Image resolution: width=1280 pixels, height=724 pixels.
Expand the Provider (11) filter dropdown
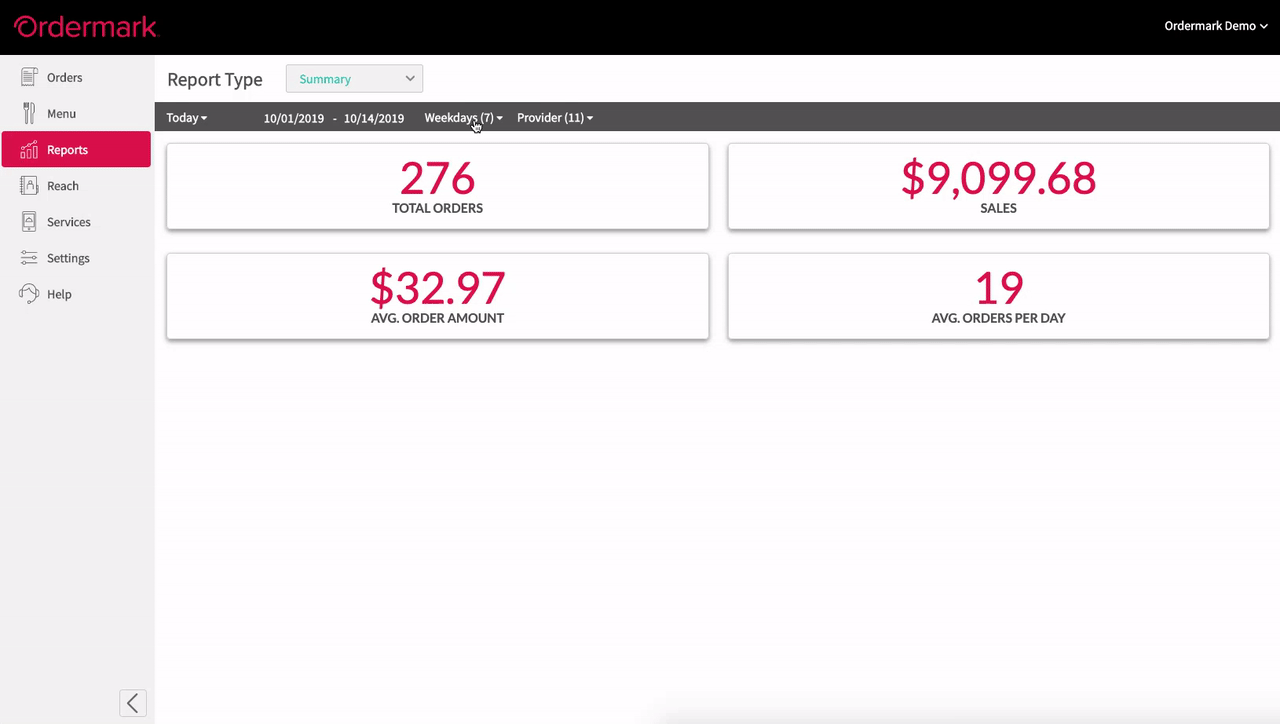pyautogui.click(x=555, y=118)
